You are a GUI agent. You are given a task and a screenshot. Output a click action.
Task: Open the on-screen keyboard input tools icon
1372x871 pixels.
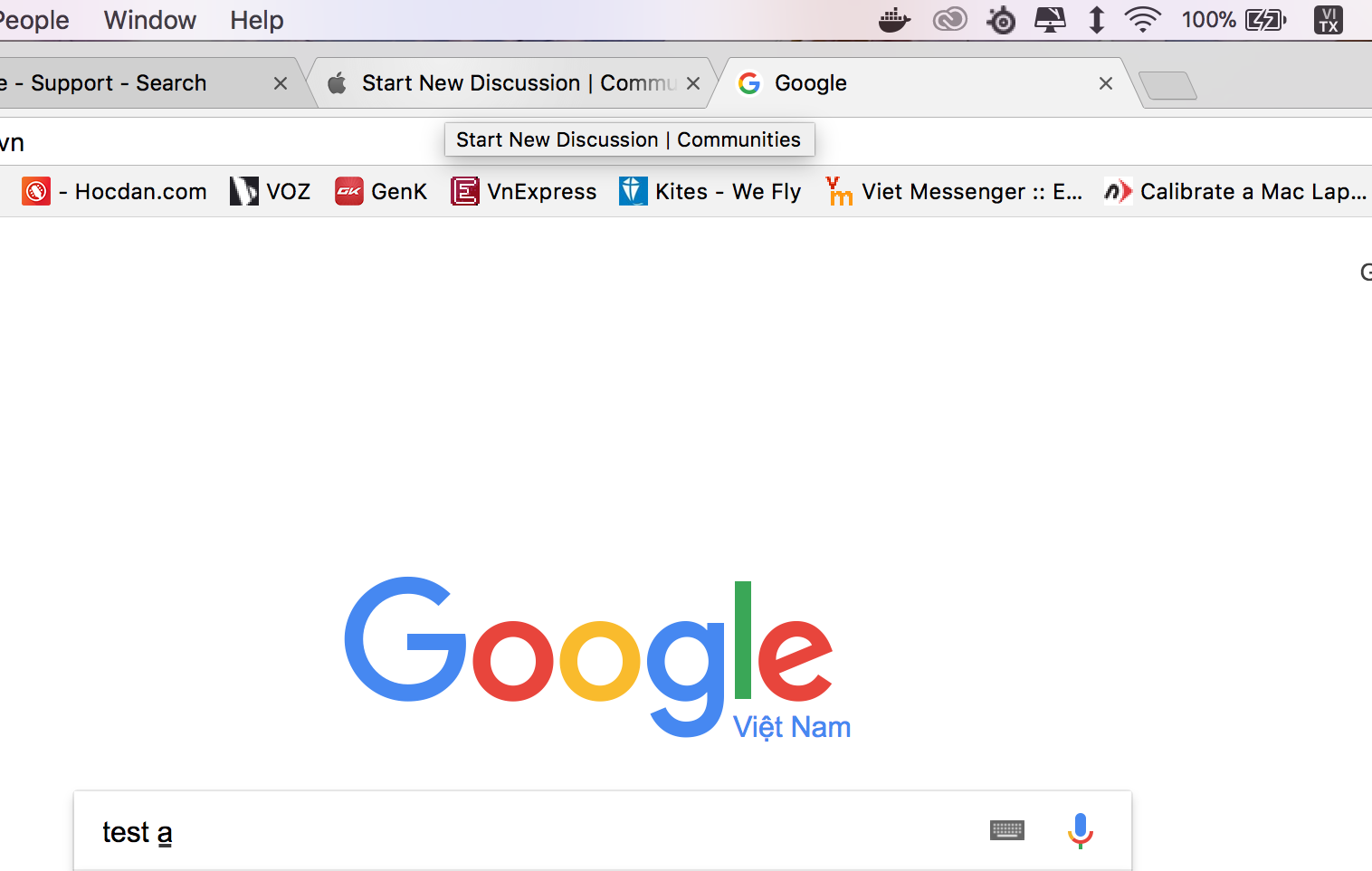tap(1007, 830)
